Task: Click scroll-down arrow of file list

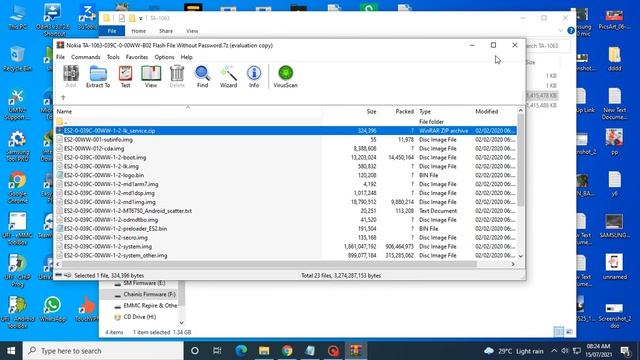Action: 520,256
